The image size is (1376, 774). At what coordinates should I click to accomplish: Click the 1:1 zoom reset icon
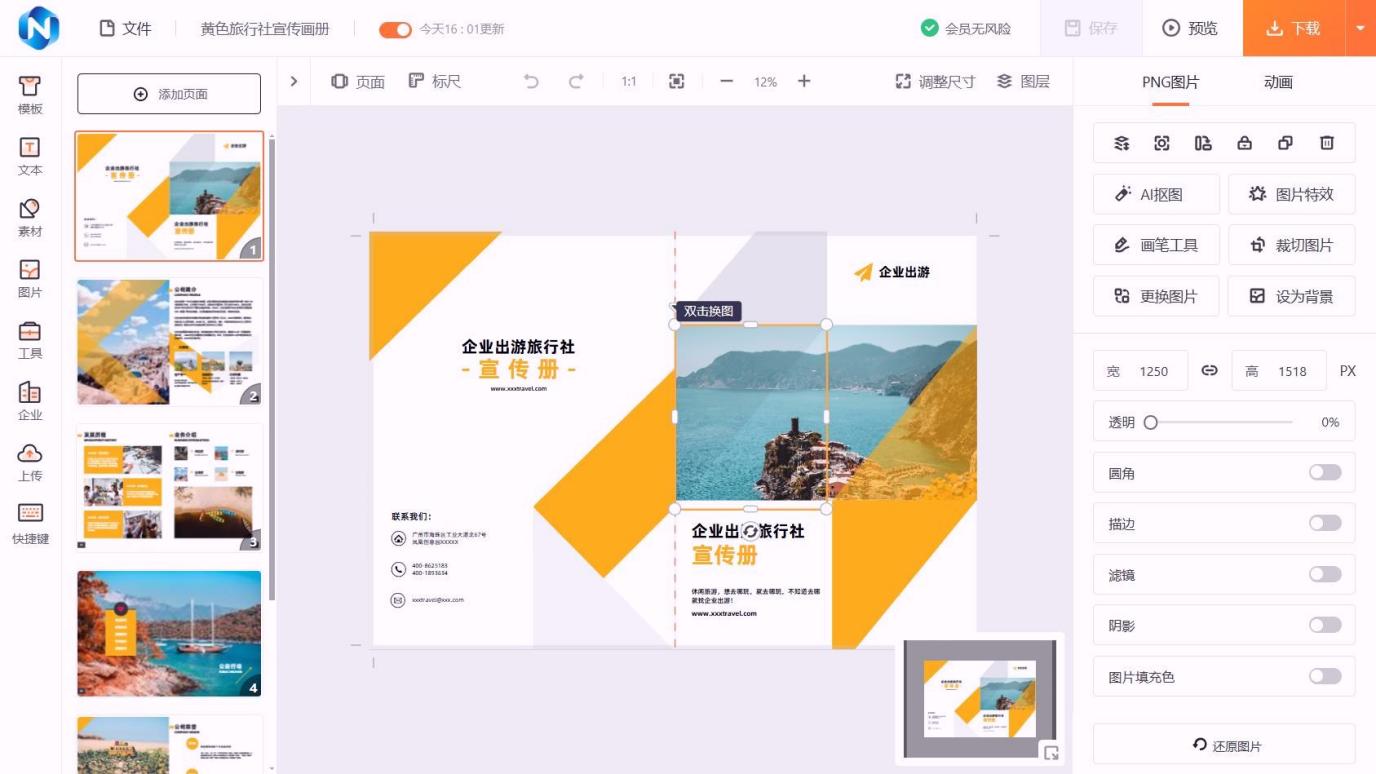[627, 82]
